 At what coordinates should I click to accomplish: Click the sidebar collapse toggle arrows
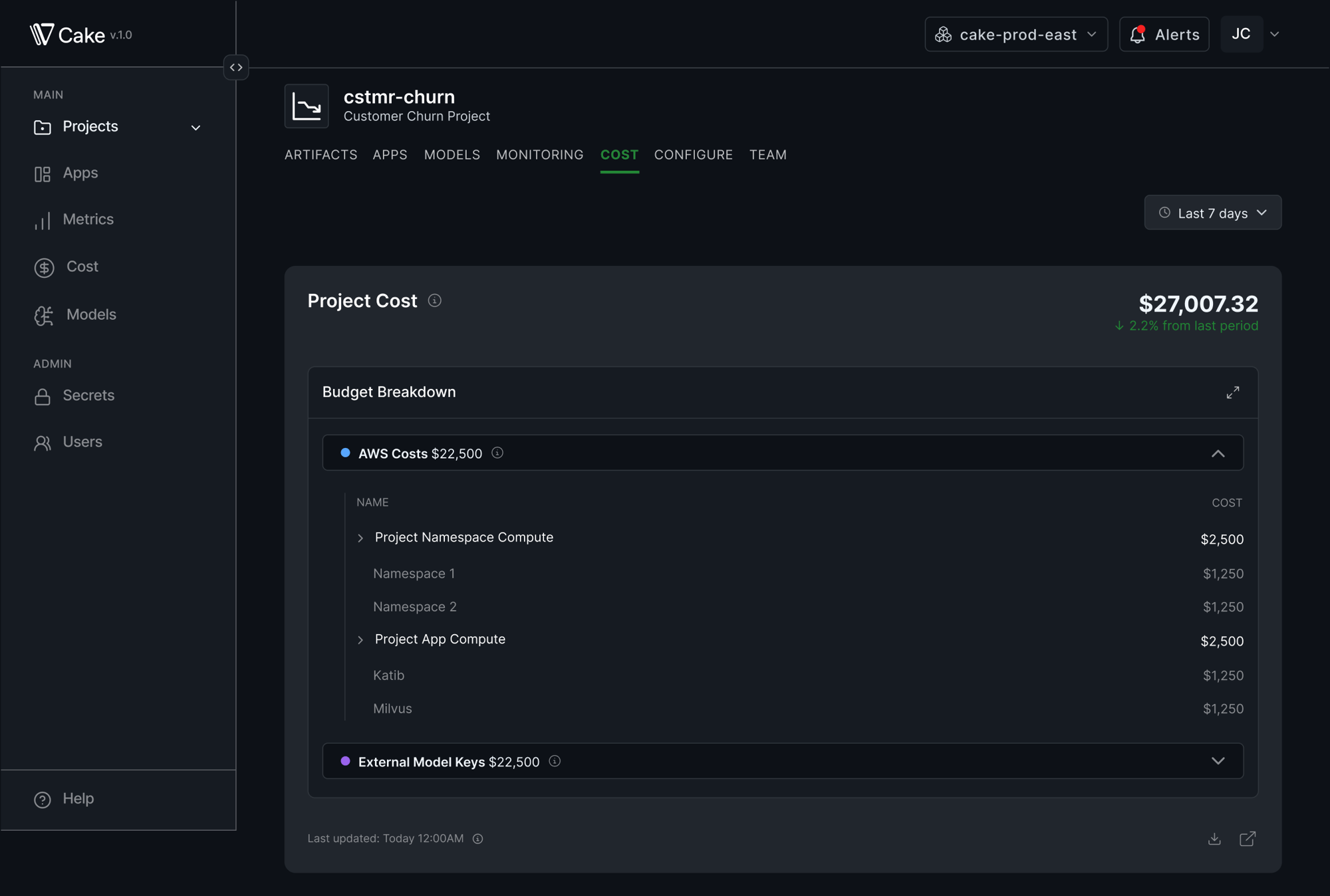point(236,67)
